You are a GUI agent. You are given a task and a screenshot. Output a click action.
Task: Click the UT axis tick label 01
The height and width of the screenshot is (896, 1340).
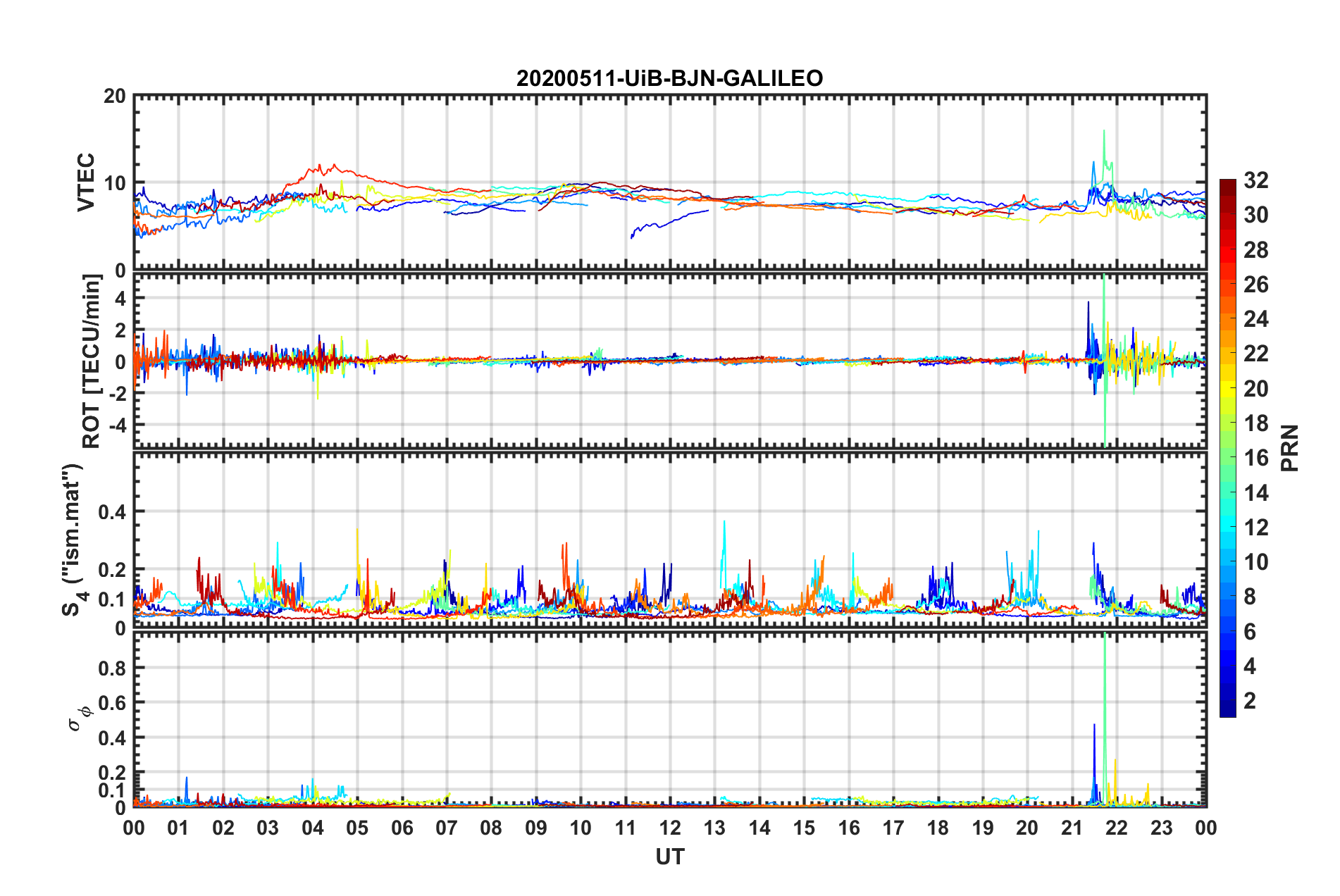pos(178,828)
